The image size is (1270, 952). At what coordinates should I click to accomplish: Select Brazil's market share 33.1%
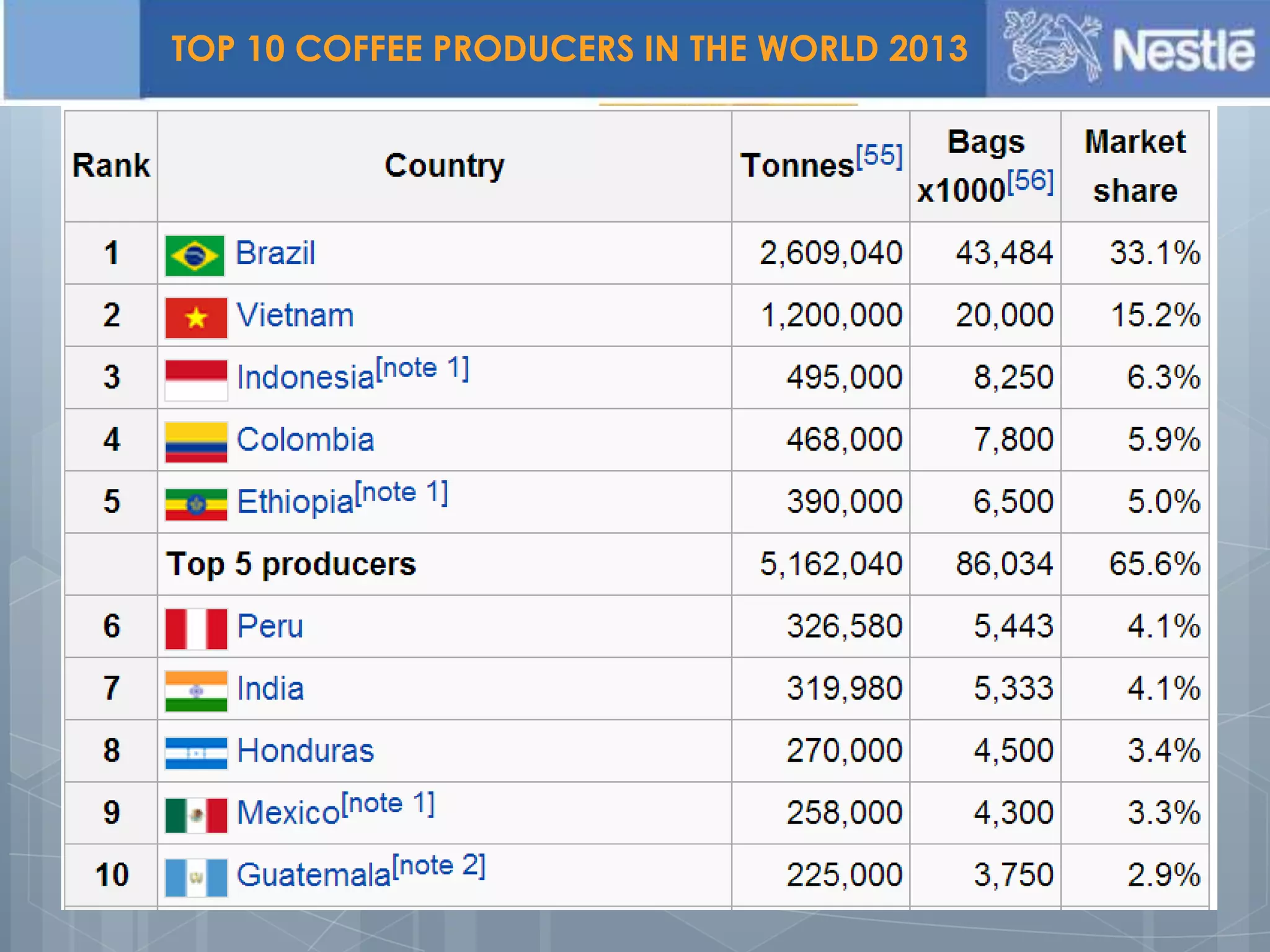pos(1155,253)
